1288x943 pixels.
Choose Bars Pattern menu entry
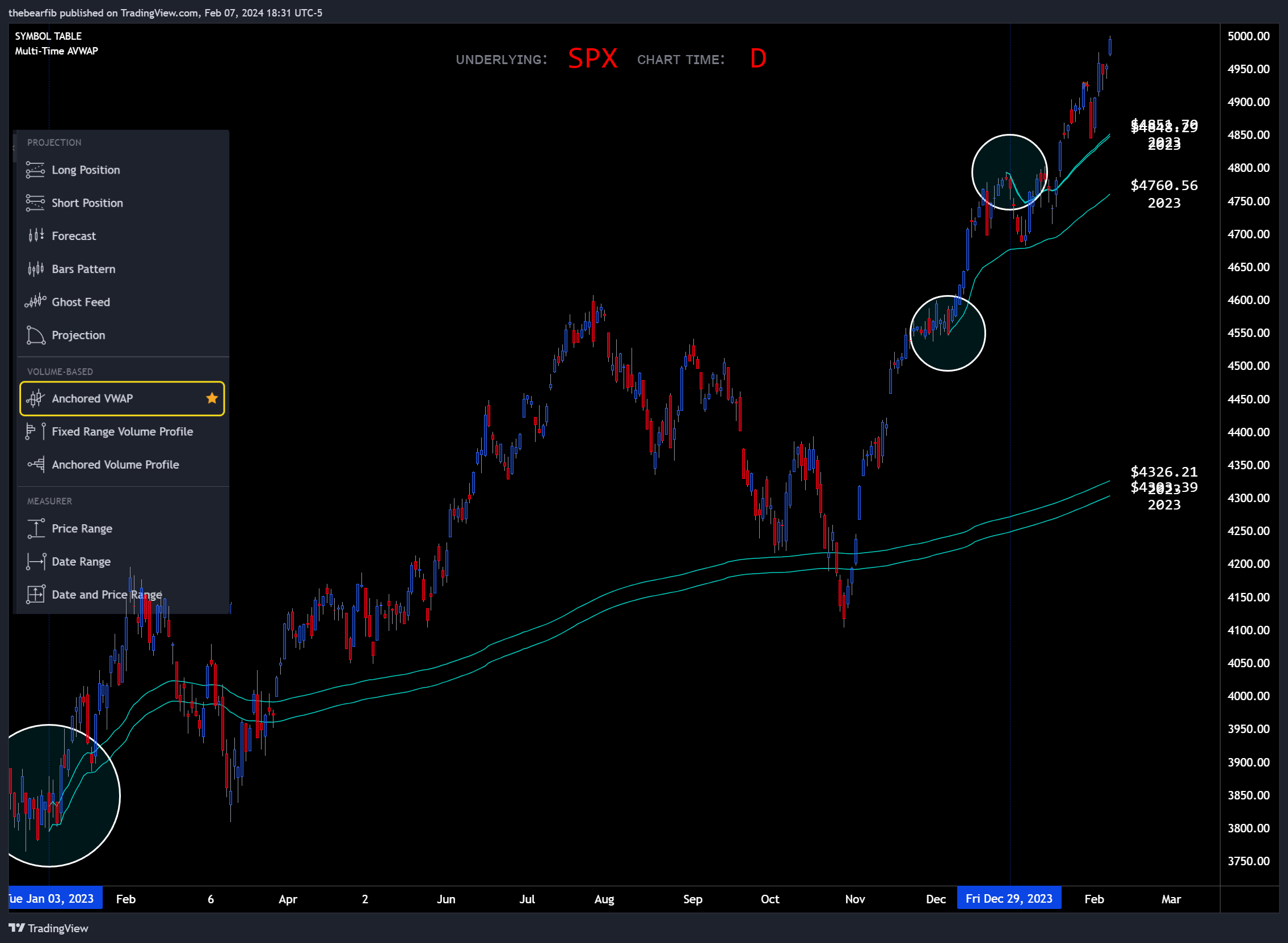click(123, 269)
